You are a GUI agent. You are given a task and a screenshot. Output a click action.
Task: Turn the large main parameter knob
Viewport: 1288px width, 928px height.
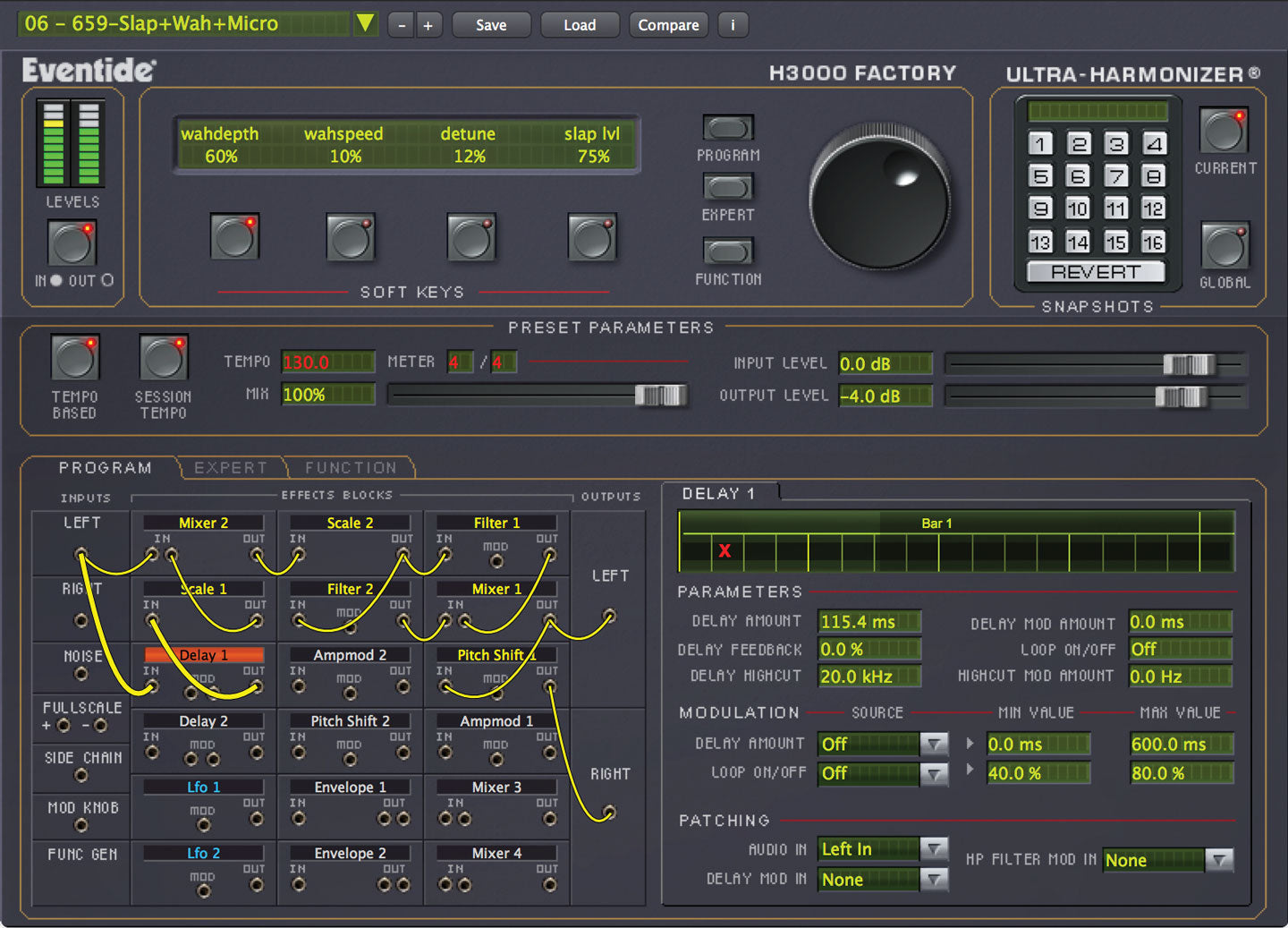[x=881, y=197]
